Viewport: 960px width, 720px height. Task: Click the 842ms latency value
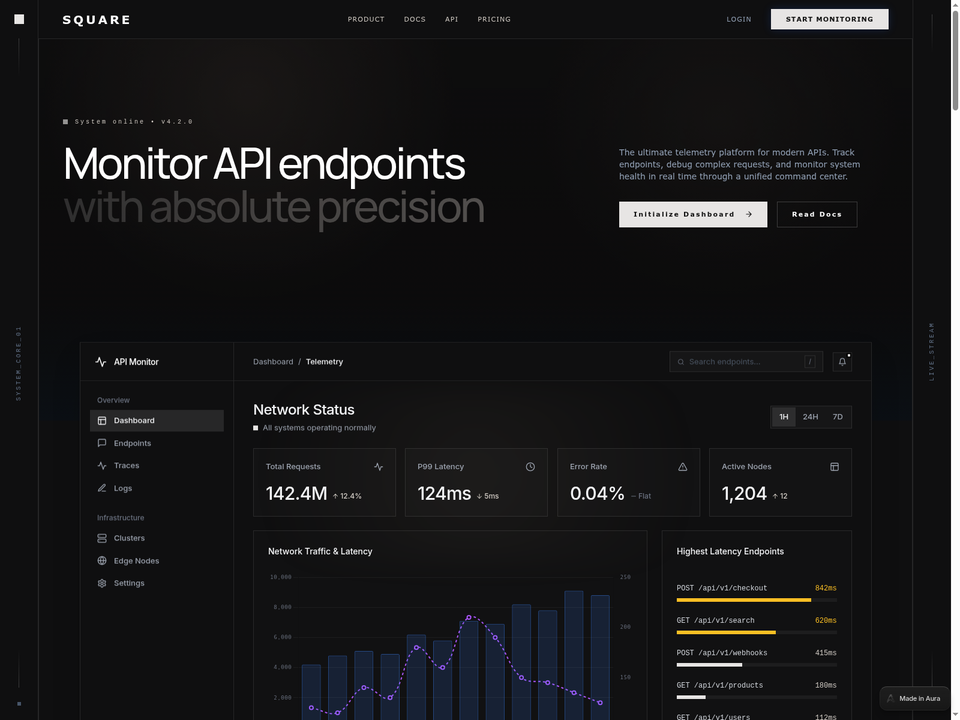click(825, 588)
